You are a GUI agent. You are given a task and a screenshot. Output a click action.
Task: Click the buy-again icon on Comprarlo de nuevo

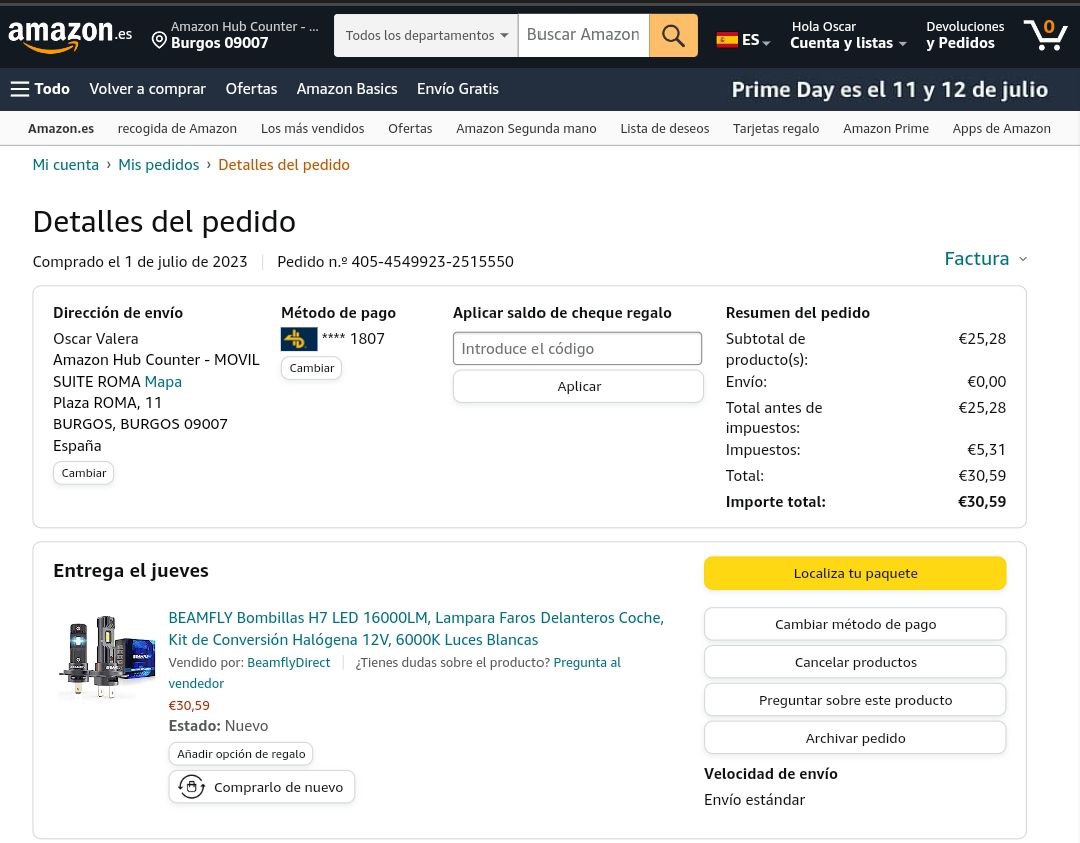pyautogui.click(x=191, y=787)
